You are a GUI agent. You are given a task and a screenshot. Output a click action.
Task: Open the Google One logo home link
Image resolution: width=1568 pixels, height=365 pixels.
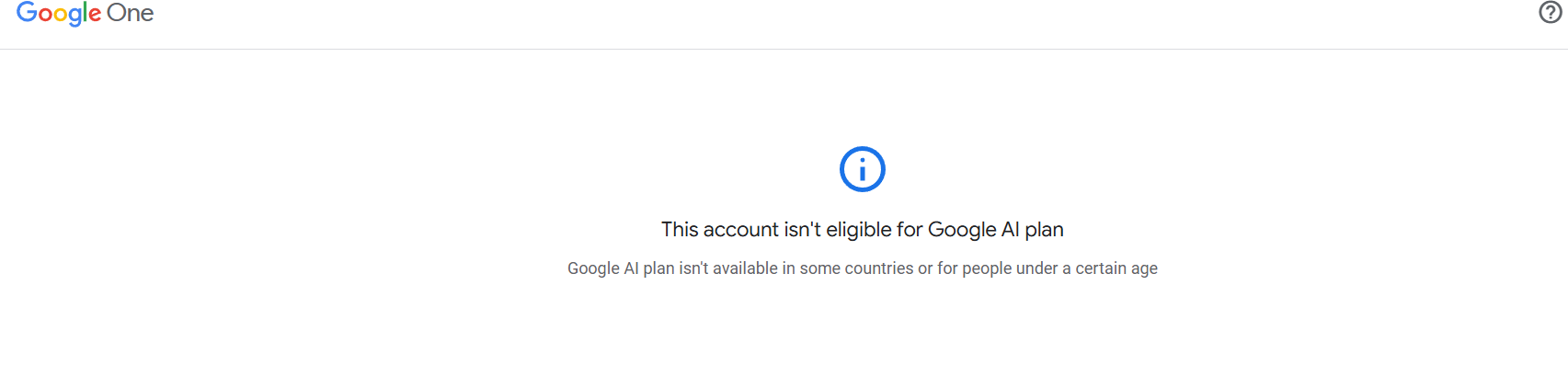(85, 13)
